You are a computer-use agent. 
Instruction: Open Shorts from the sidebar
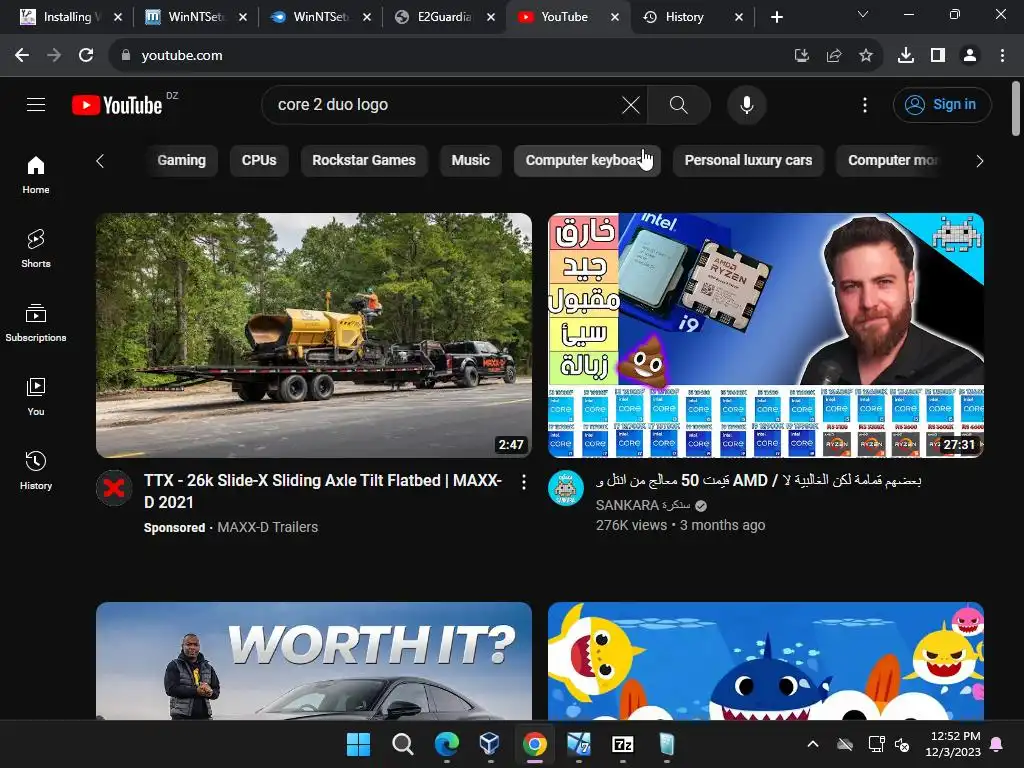click(x=36, y=248)
